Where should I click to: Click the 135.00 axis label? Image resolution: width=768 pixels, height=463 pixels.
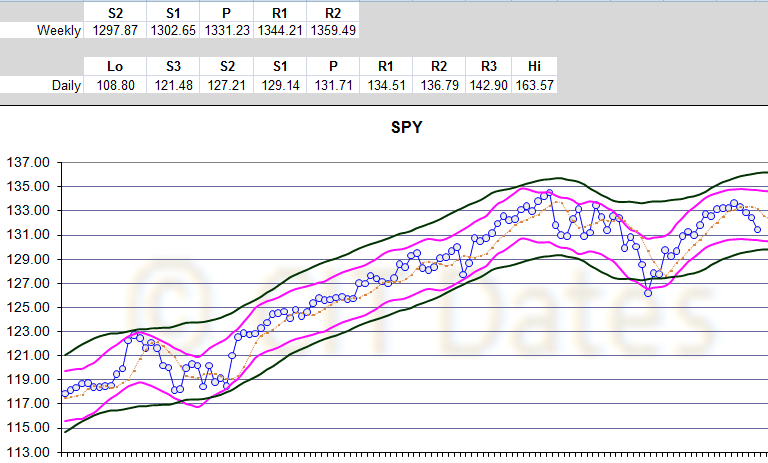pos(28,186)
